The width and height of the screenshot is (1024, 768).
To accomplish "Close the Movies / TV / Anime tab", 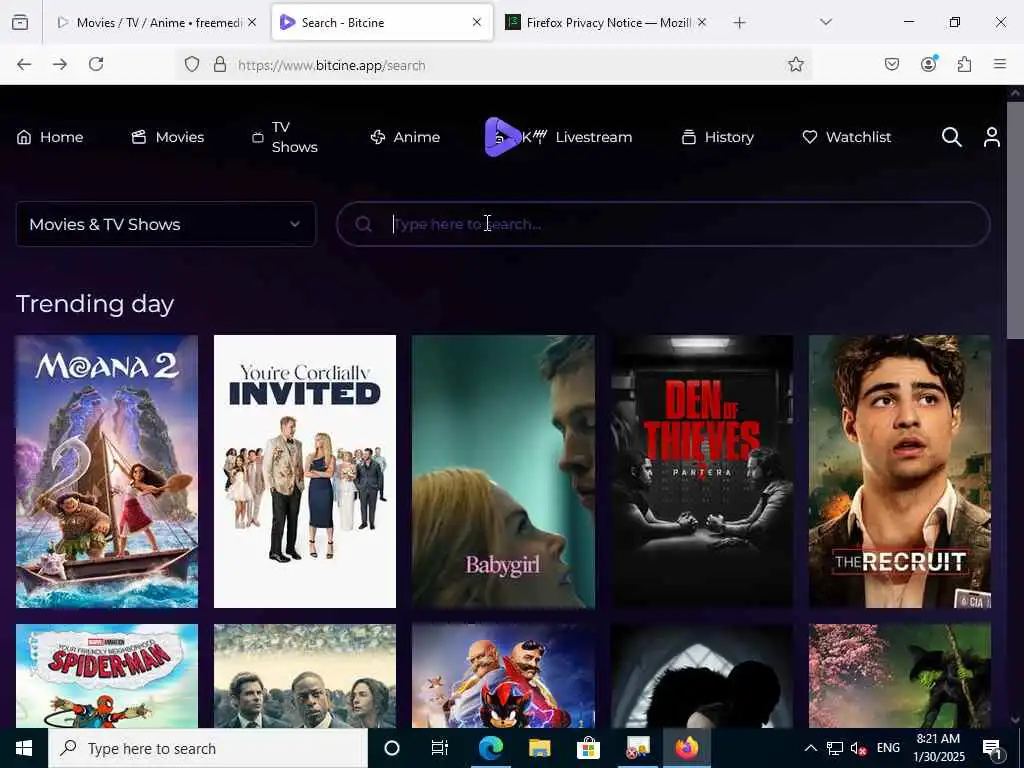I will click(x=252, y=22).
